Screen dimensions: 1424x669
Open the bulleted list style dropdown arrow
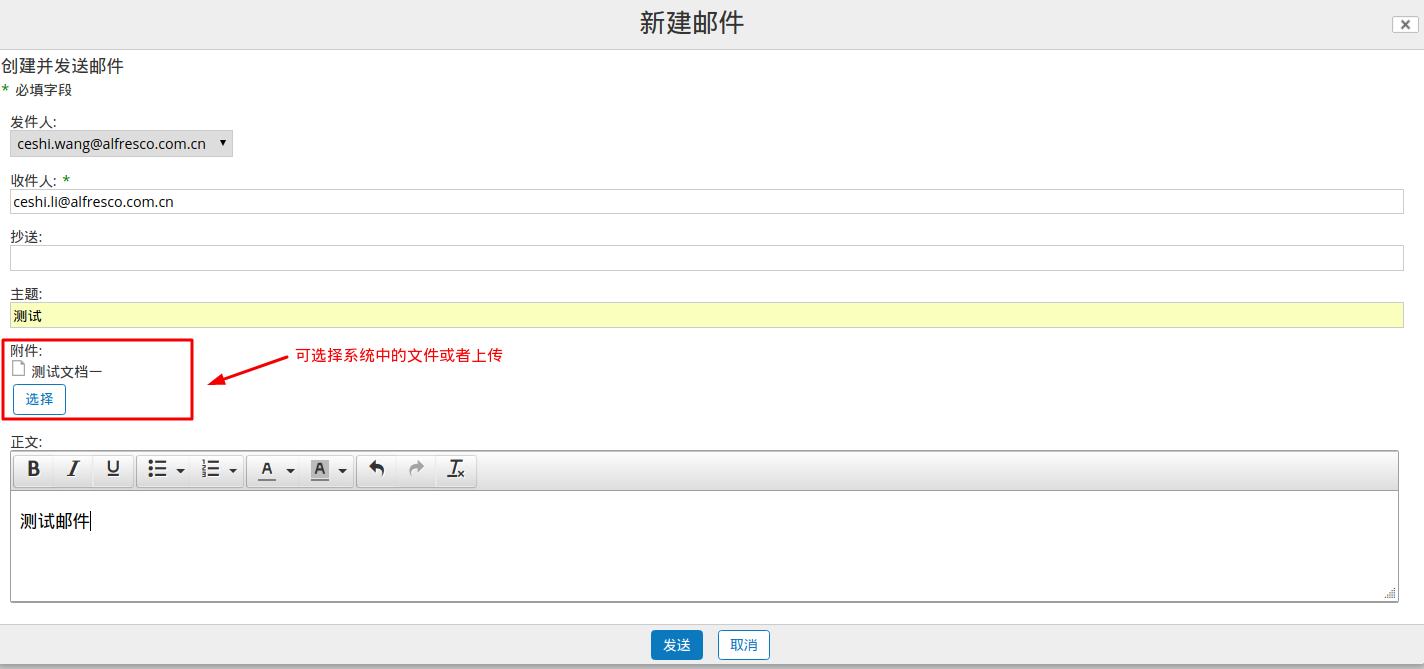(181, 470)
